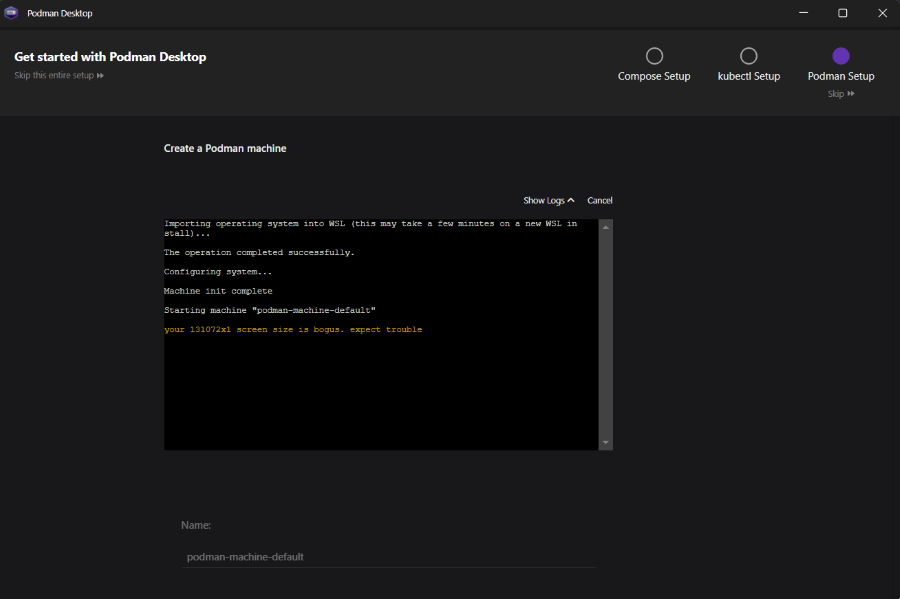Click Skip under Podman Setup
This screenshot has width=900, height=599.
(x=841, y=94)
